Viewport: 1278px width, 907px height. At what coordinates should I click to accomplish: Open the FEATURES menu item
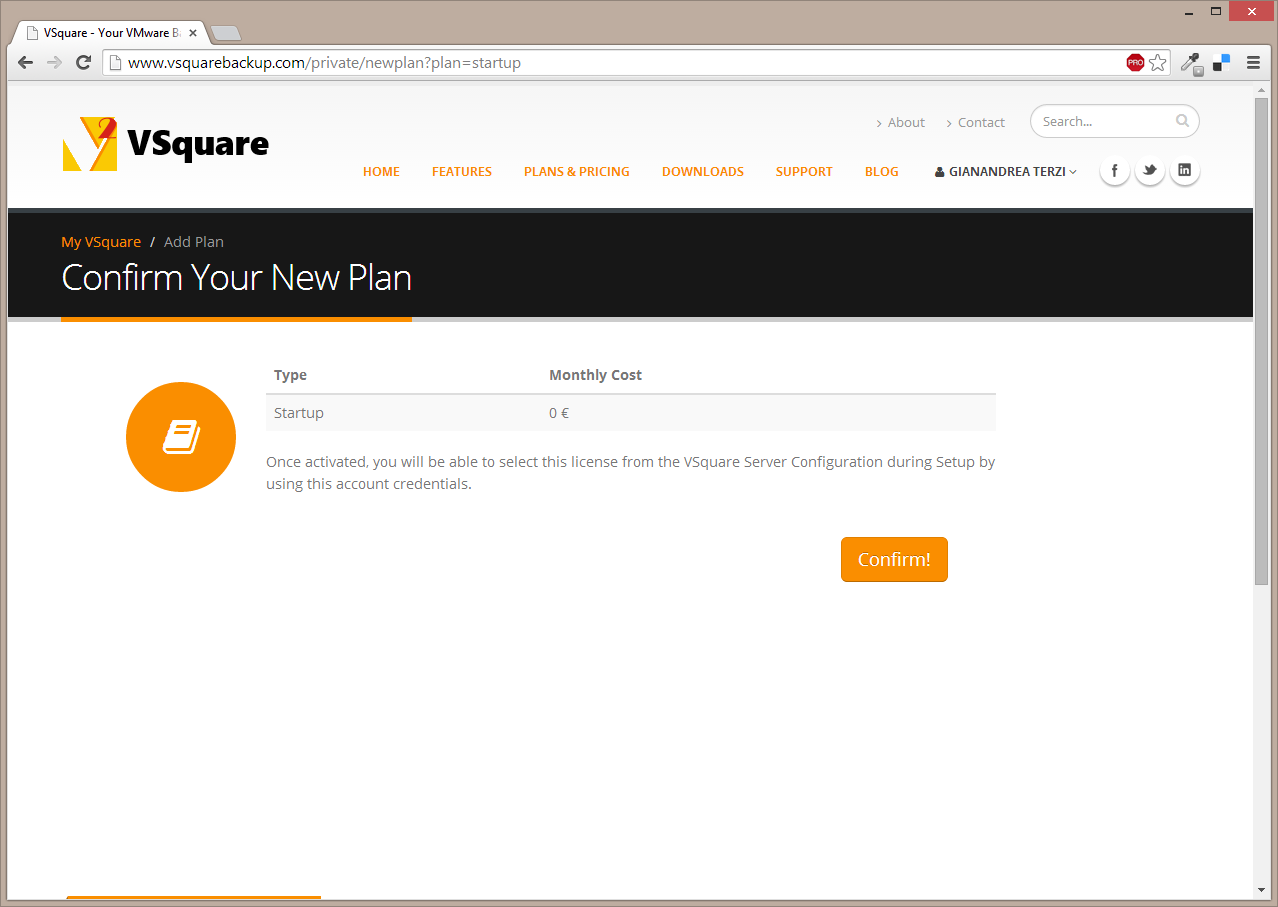click(x=462, y=172)
